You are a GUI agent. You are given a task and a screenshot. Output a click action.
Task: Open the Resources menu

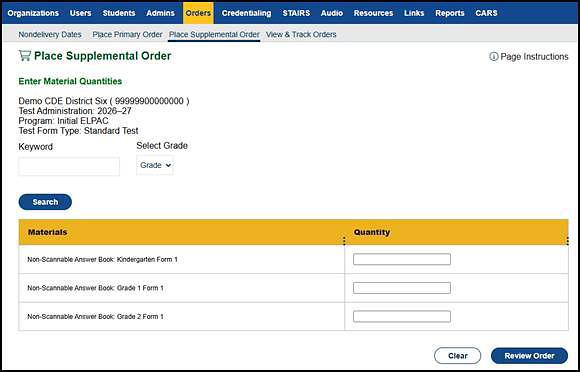click(373, 13)
